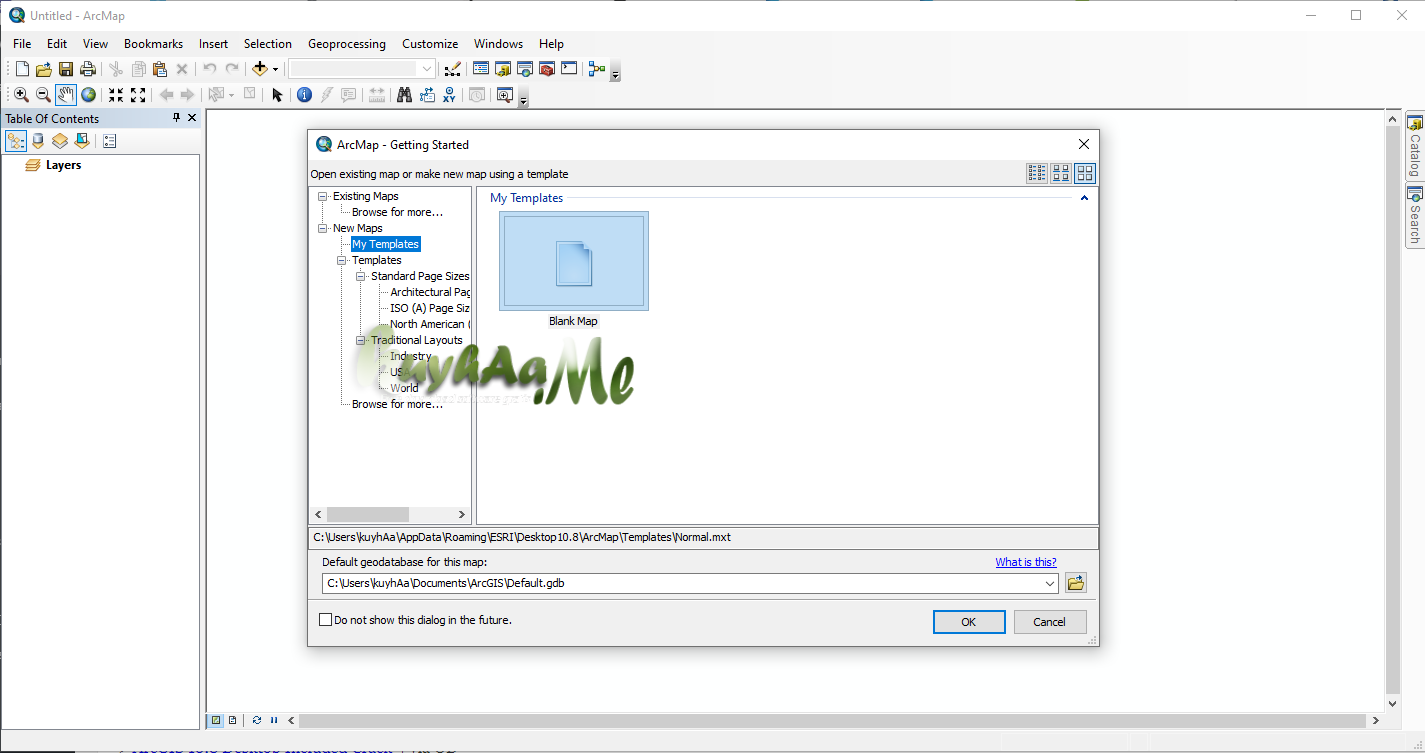Pin the Table Of Contents panel
The width and height of the screenshot is (1425, 753).
click(x=177, y=118)
